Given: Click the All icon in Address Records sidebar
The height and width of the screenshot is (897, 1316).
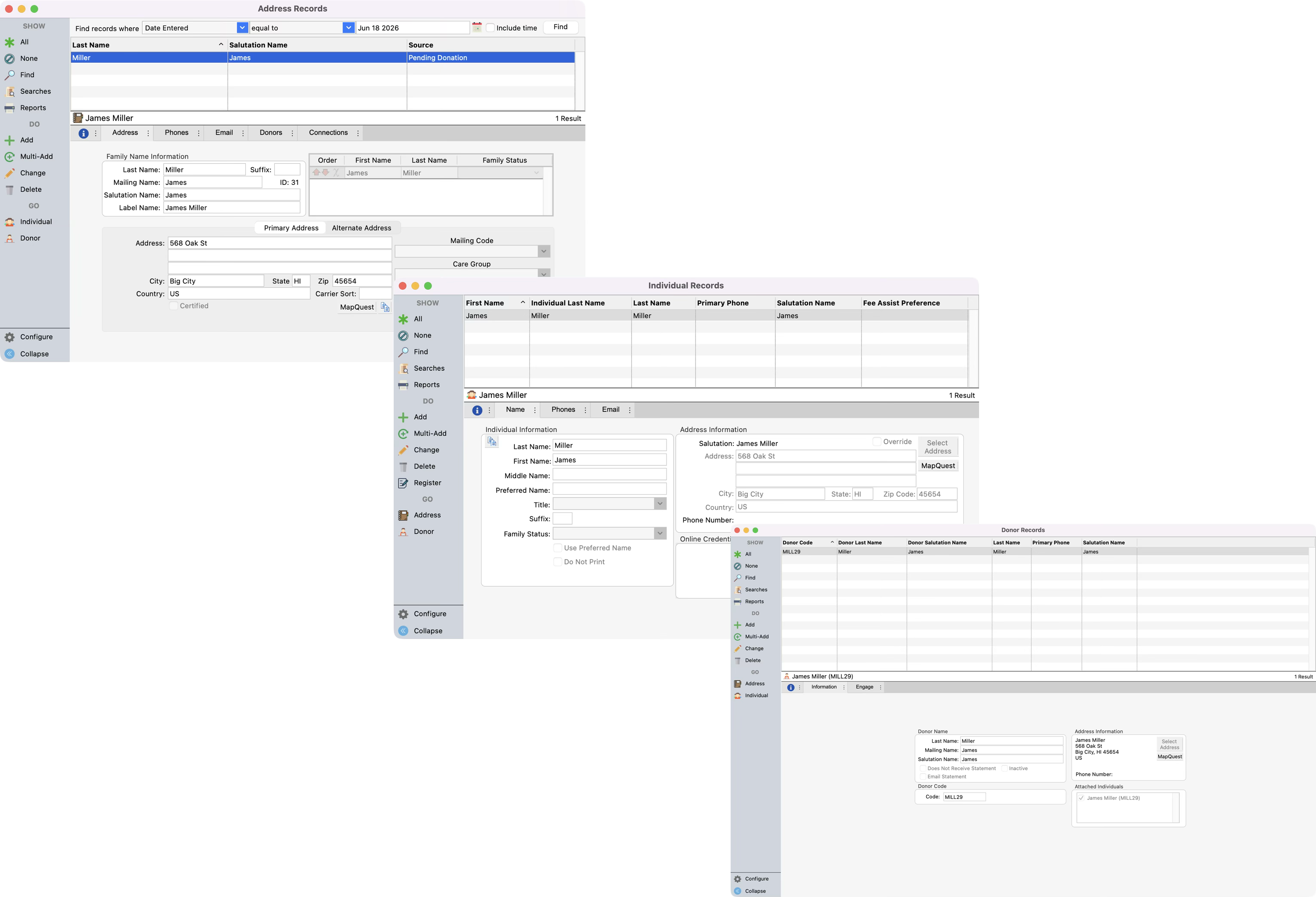Looking at the screenshot, I should point(9,42).
